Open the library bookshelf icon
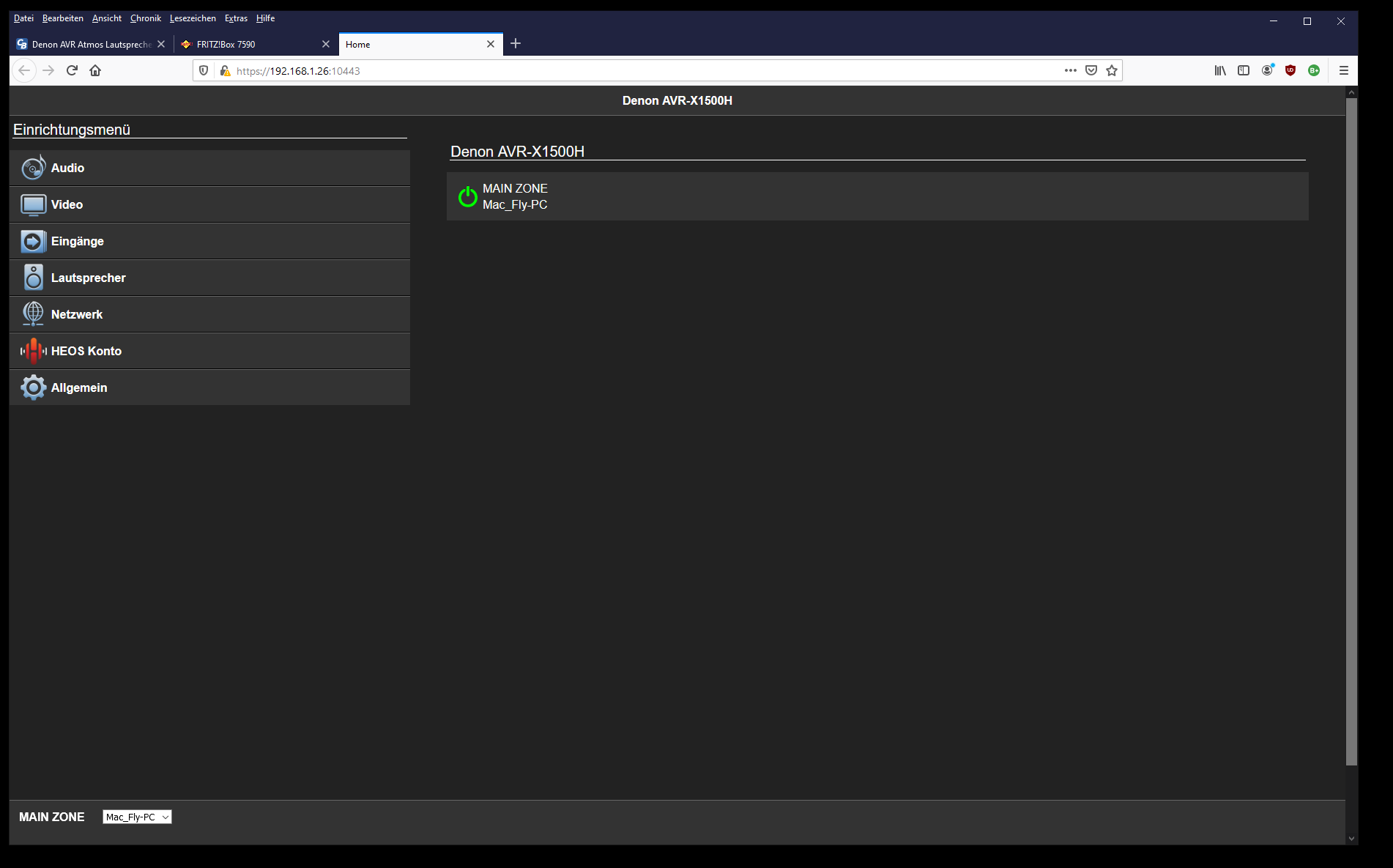This screenshot has height=868, width=1393. click(x=1220, y=70)
